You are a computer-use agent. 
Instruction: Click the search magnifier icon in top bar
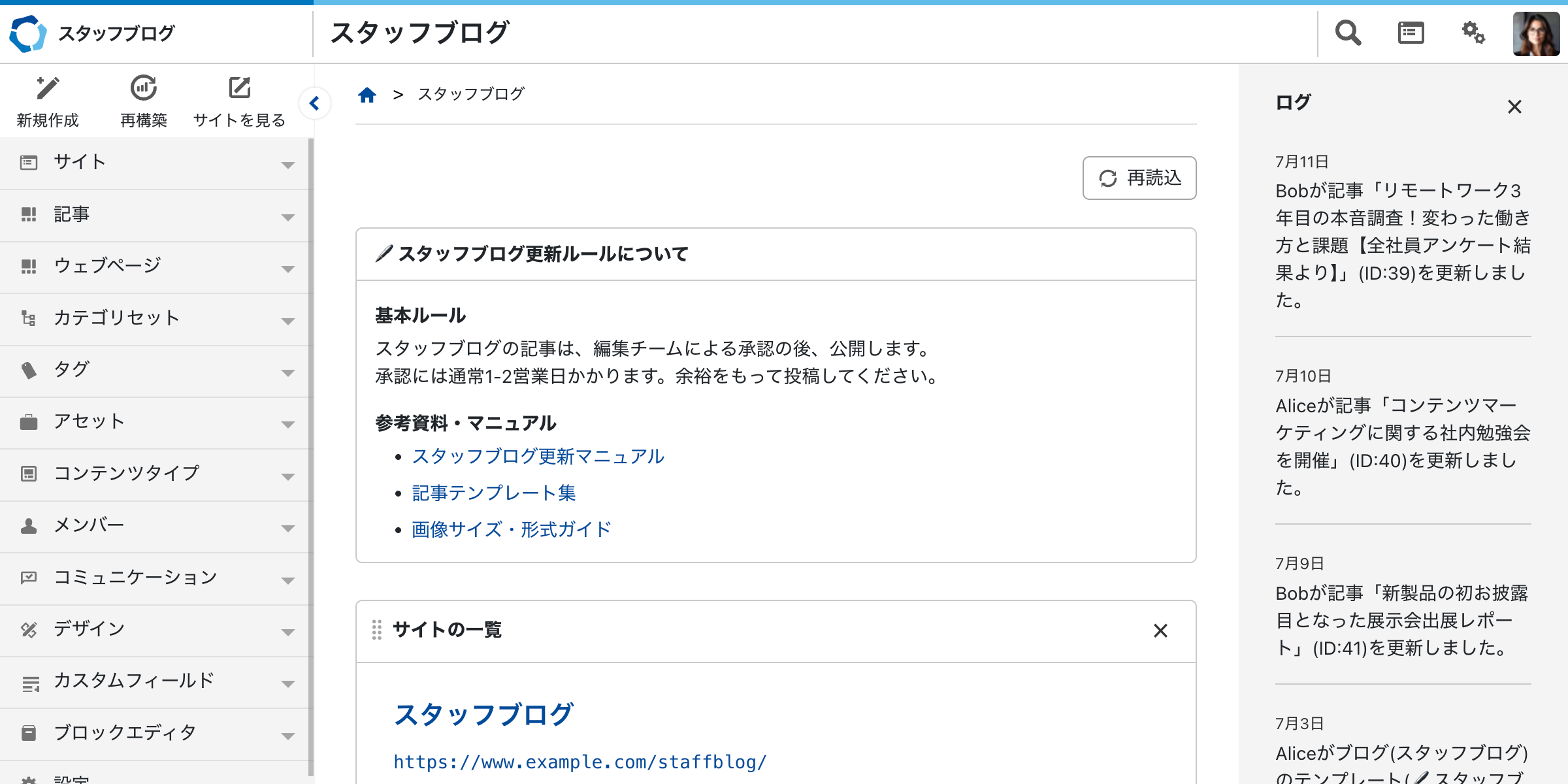(1347, 32)
